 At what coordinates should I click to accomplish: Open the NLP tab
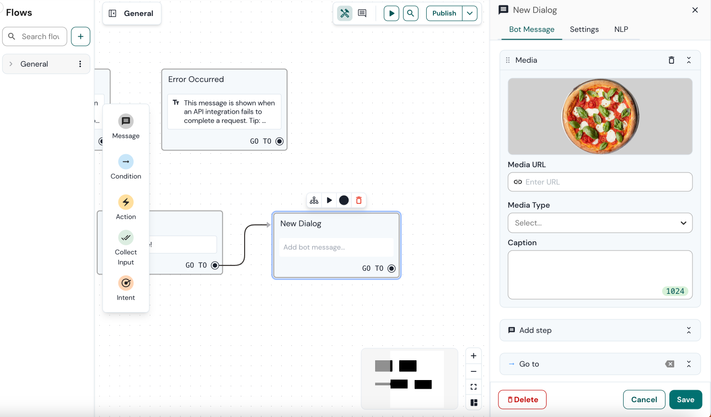pos(621,30)
